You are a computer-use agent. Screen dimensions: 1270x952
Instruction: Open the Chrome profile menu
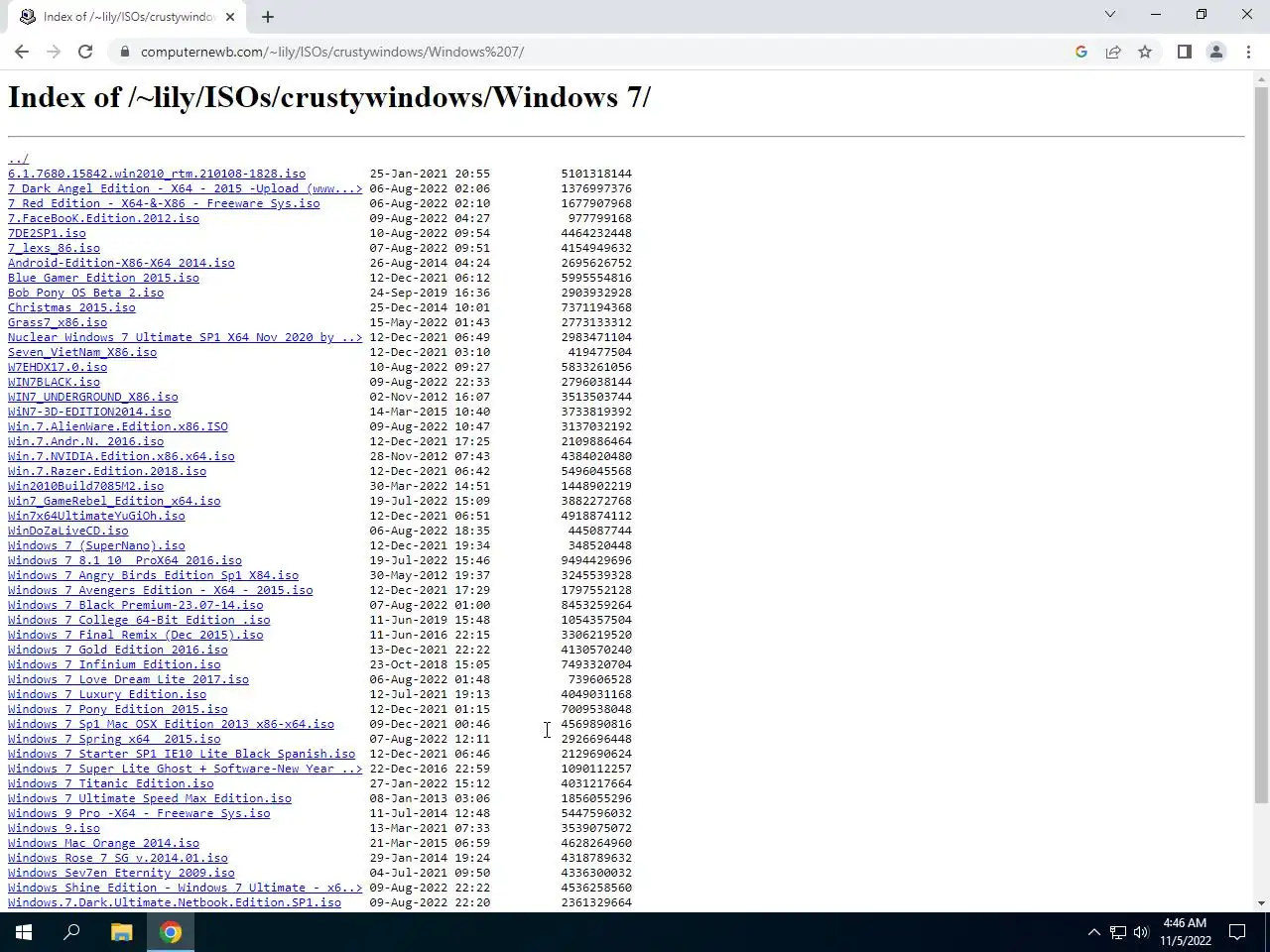1215,52
